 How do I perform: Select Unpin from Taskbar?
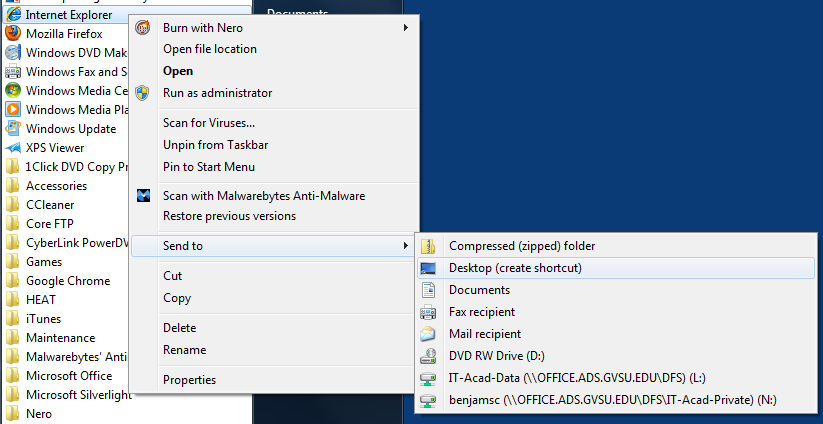pos(215,145)
